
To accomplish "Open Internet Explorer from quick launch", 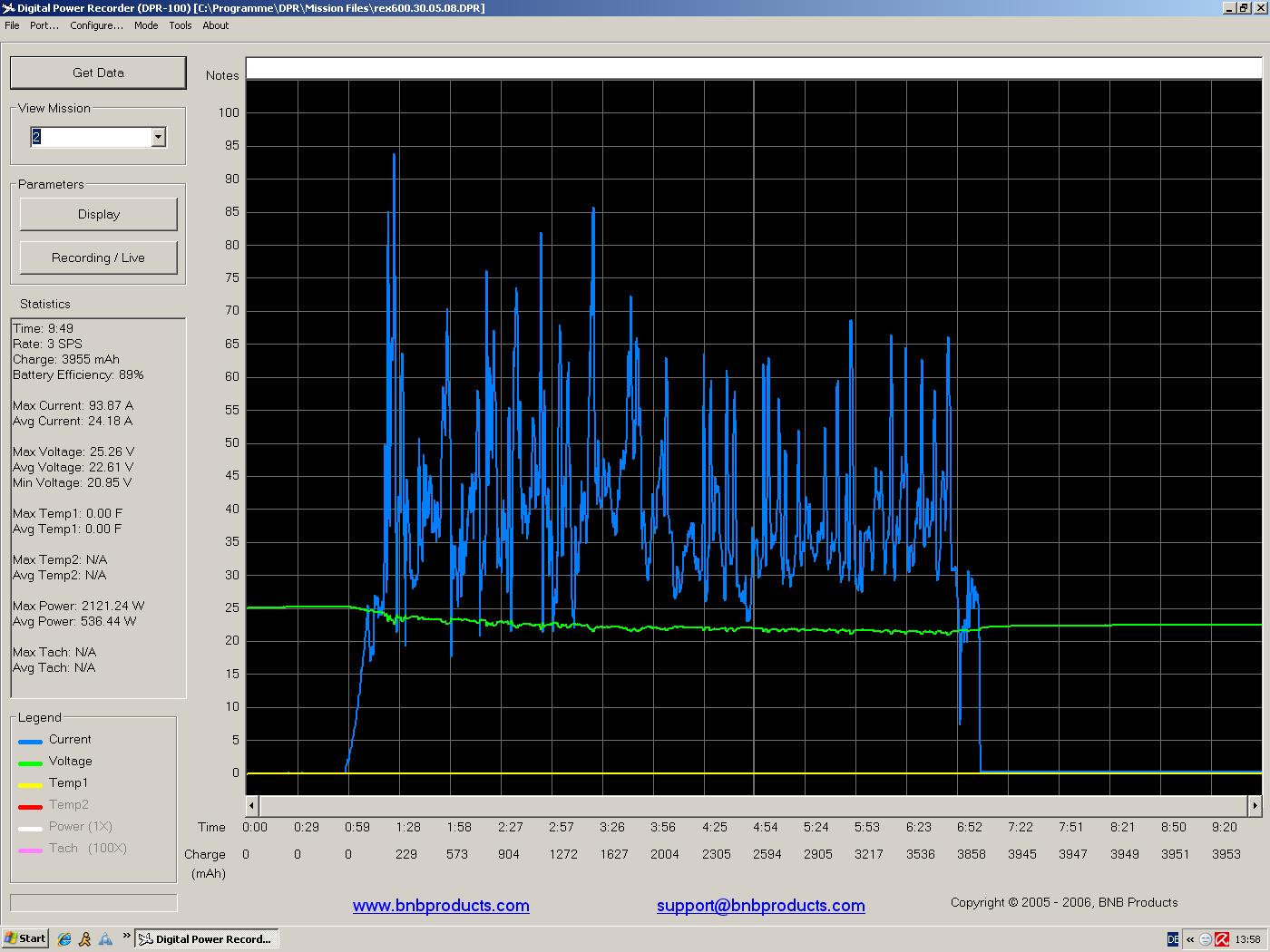I will pyautogui.click(x=64, y=939).
